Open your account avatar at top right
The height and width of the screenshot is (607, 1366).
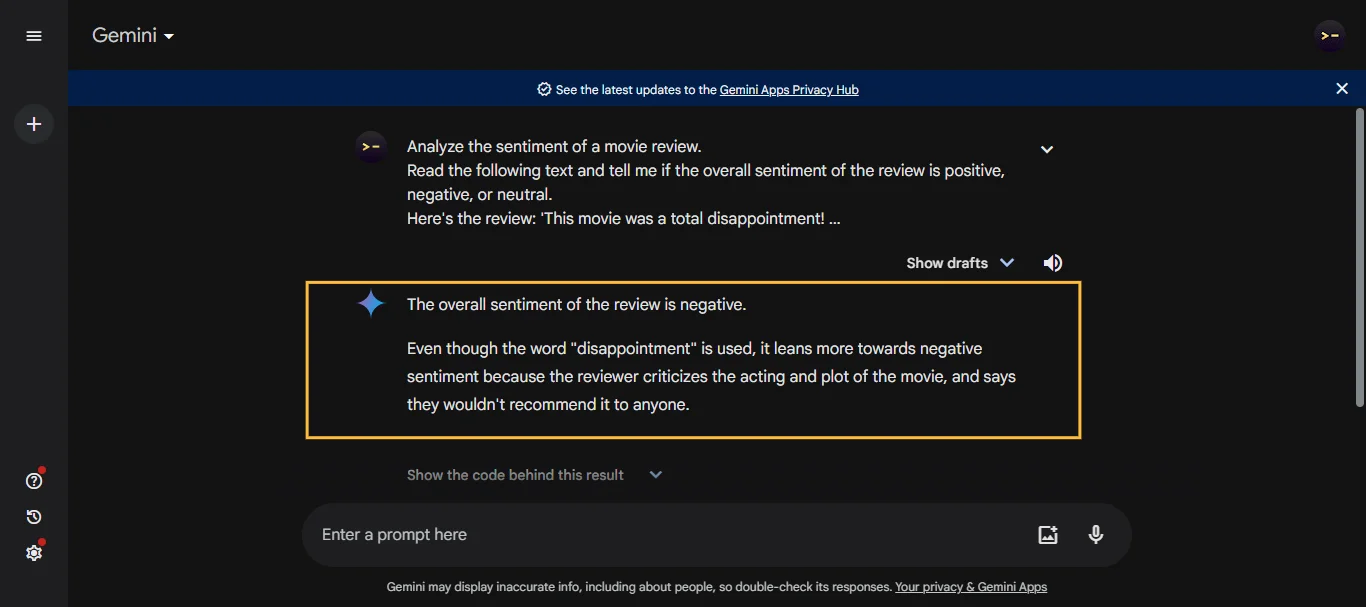(x=1330, y=34)
